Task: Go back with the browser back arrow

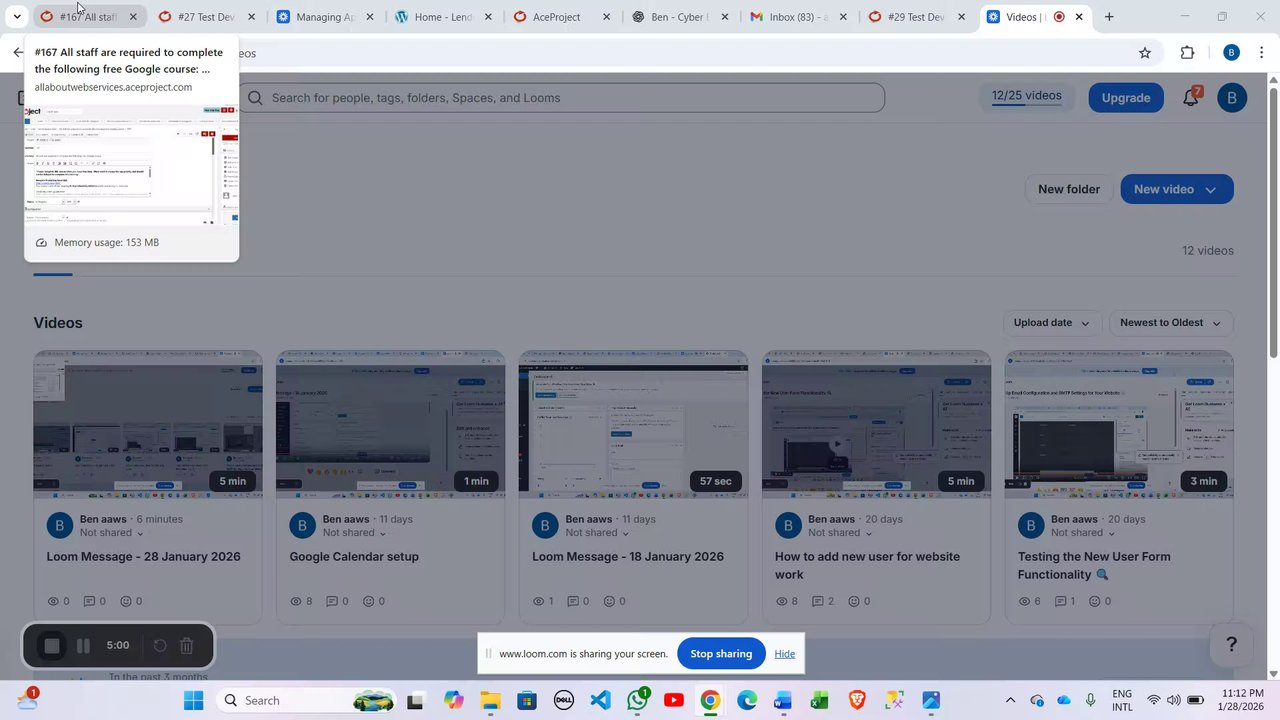Action: point(18,53)
